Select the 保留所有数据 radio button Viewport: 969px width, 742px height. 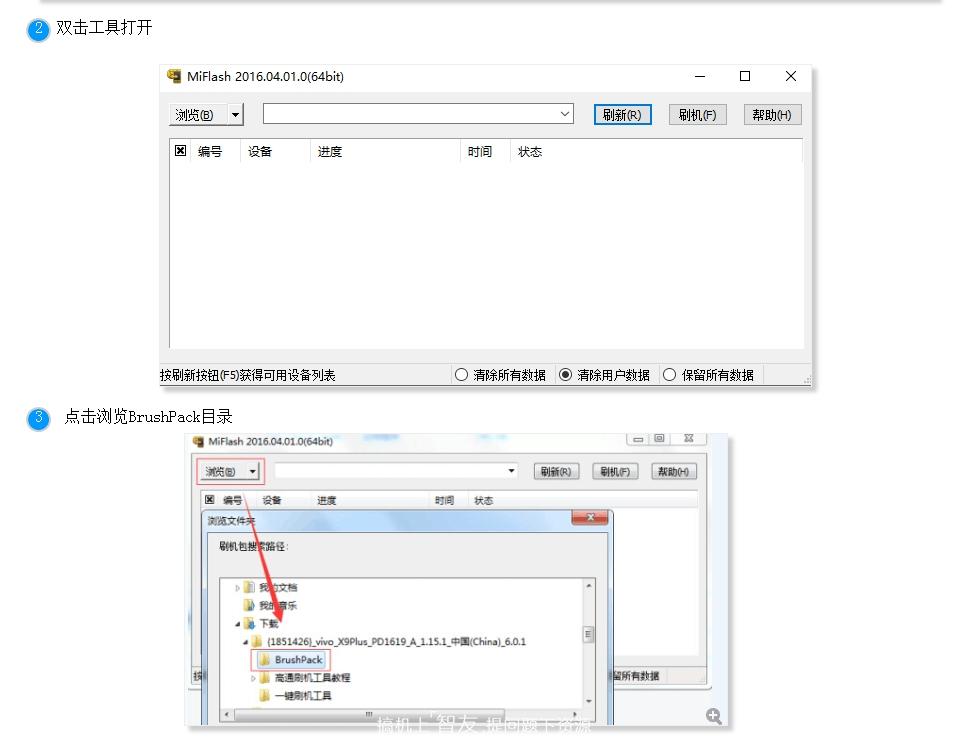(x=670, y=375)
